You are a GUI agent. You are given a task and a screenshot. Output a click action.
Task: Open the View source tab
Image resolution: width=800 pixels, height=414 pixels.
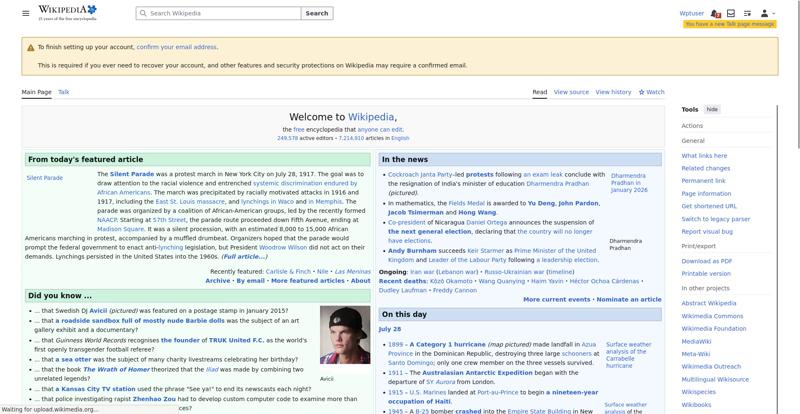click(x=571, y=92)
